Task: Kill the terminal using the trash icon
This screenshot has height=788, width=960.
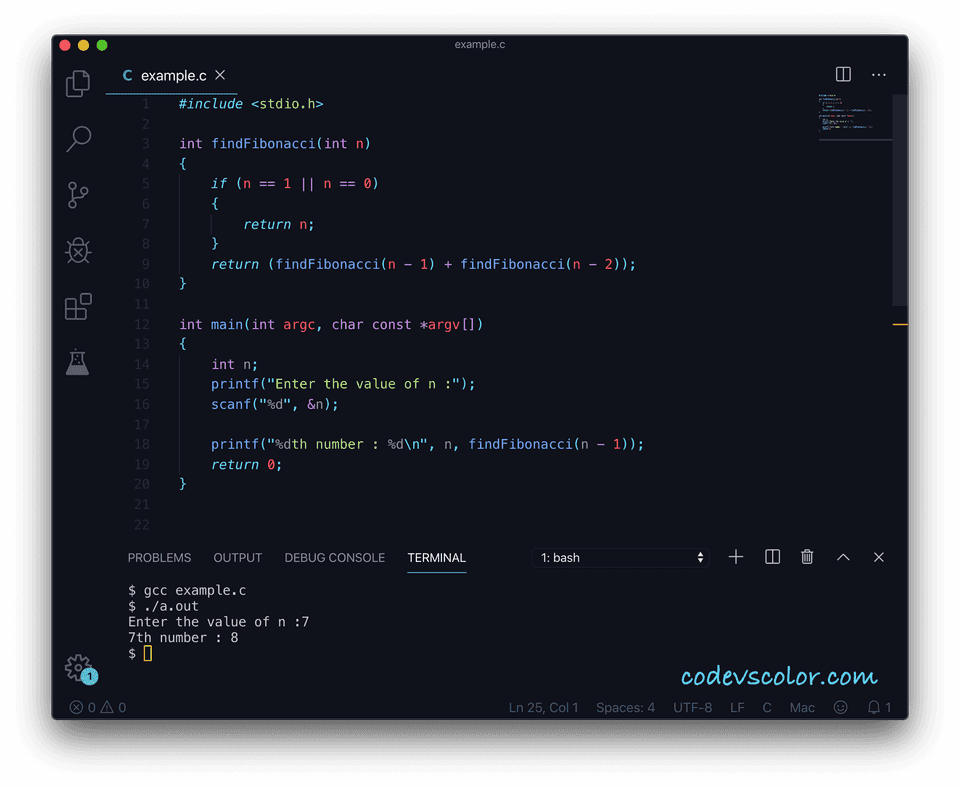Action: point(807,557)
